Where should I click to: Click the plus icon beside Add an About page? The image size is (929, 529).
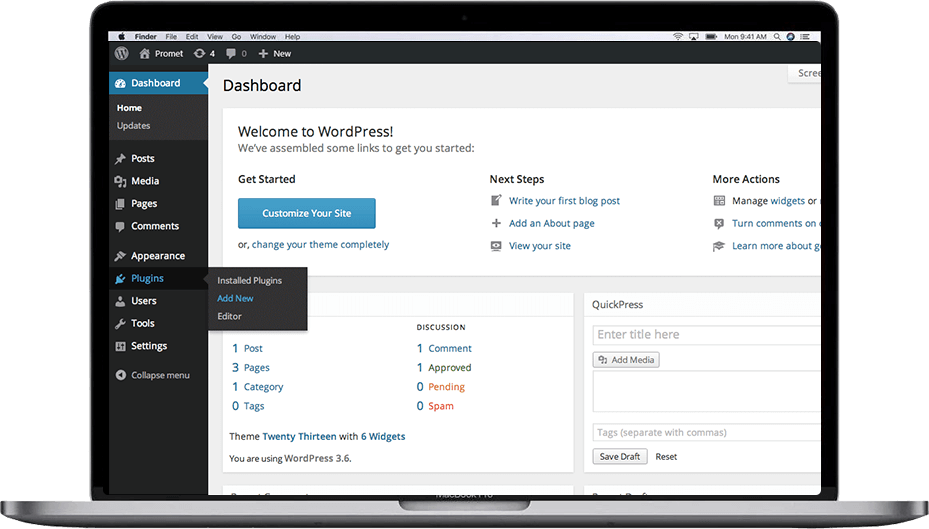pyautogui.click(x=496, y=223)
